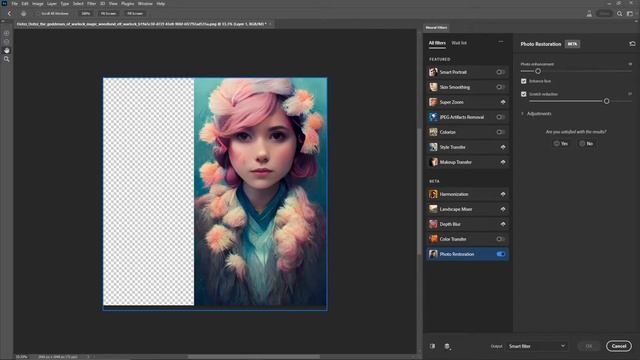
Task: Download the Harmonization filter via cloud icon
Action: click(x=503, y=194)
